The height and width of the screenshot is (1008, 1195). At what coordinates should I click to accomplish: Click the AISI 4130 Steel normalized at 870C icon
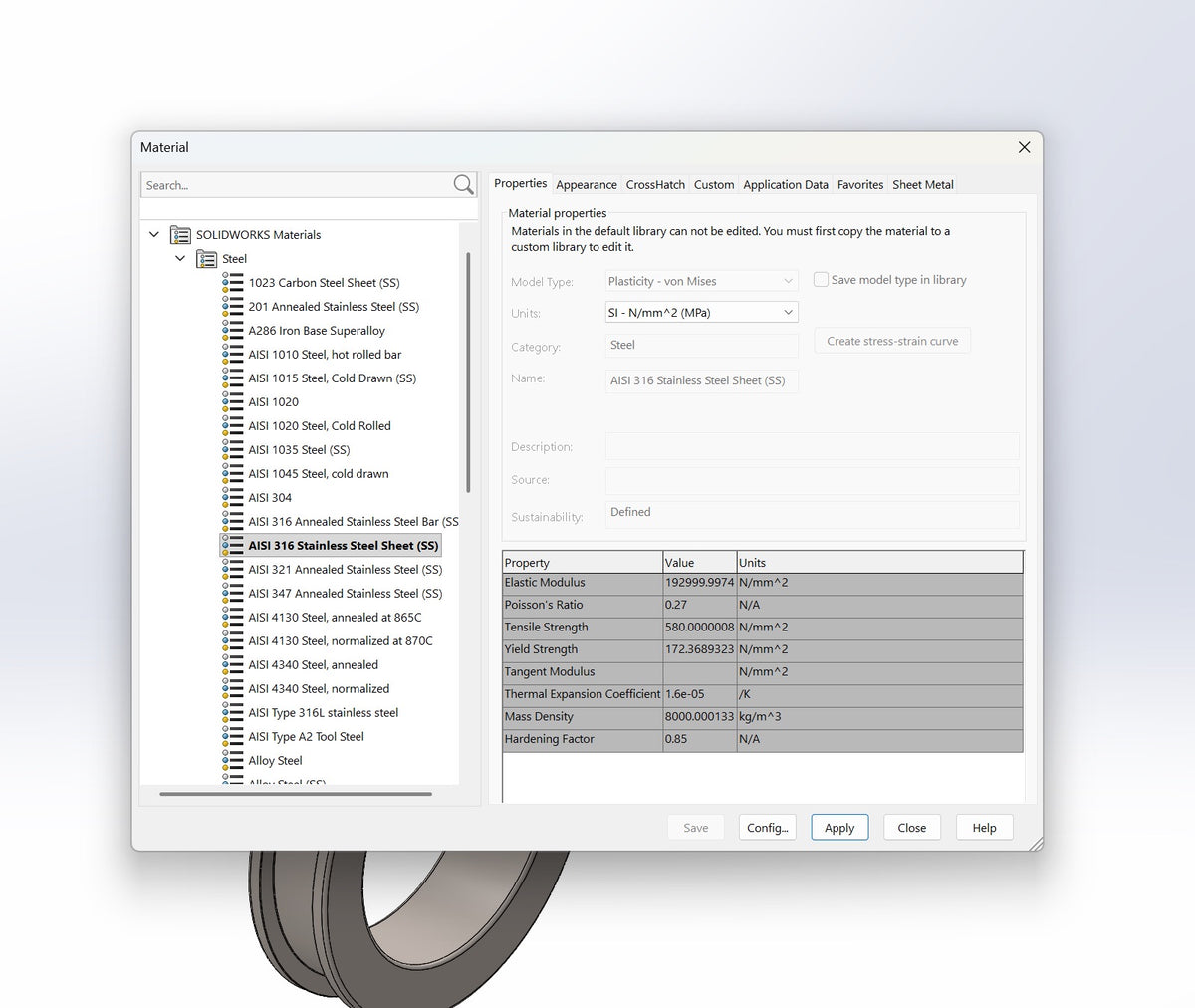point(233,641)
